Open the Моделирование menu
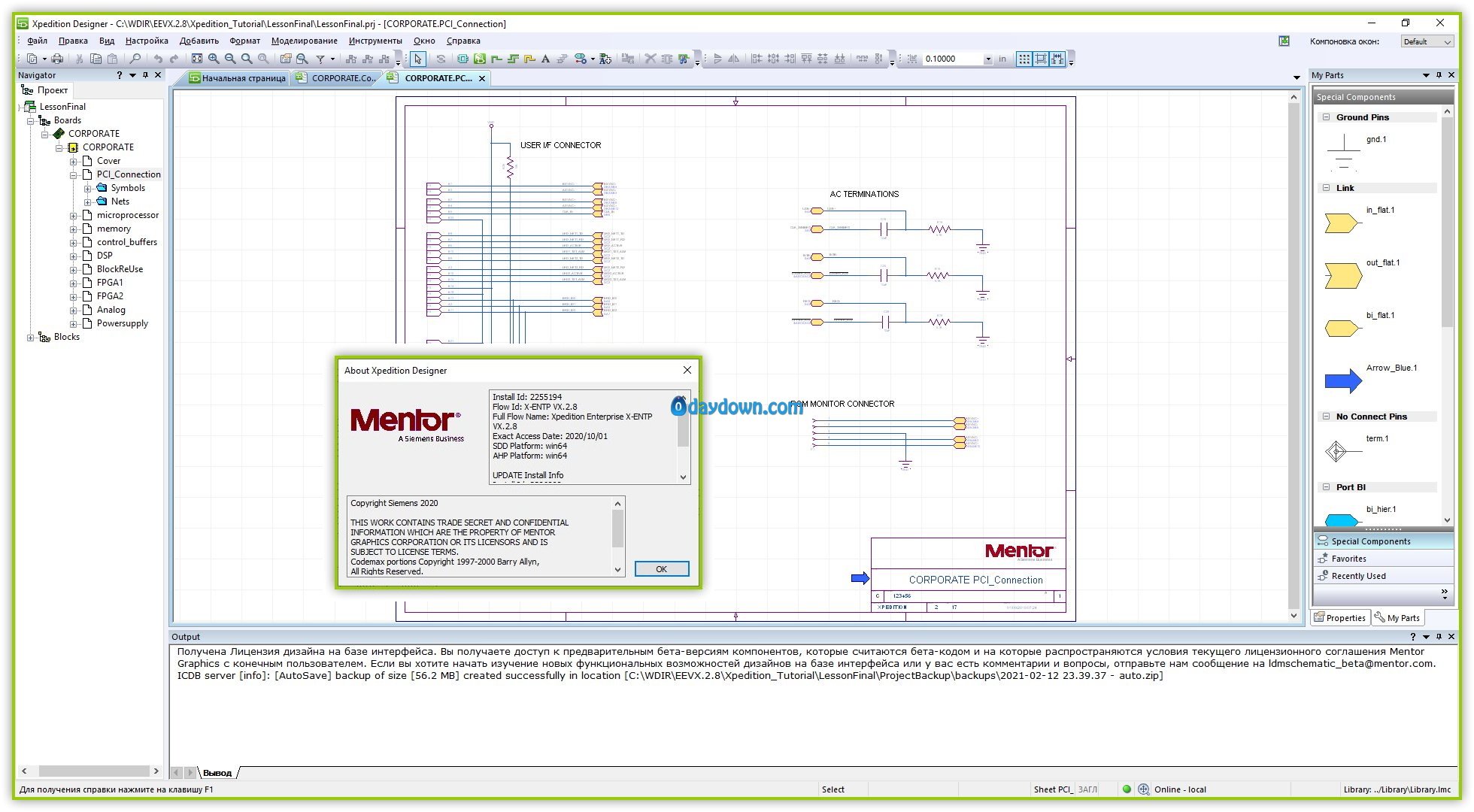Image resolution: width=1474 pixels, height=812 pixels. coord(304,41)
